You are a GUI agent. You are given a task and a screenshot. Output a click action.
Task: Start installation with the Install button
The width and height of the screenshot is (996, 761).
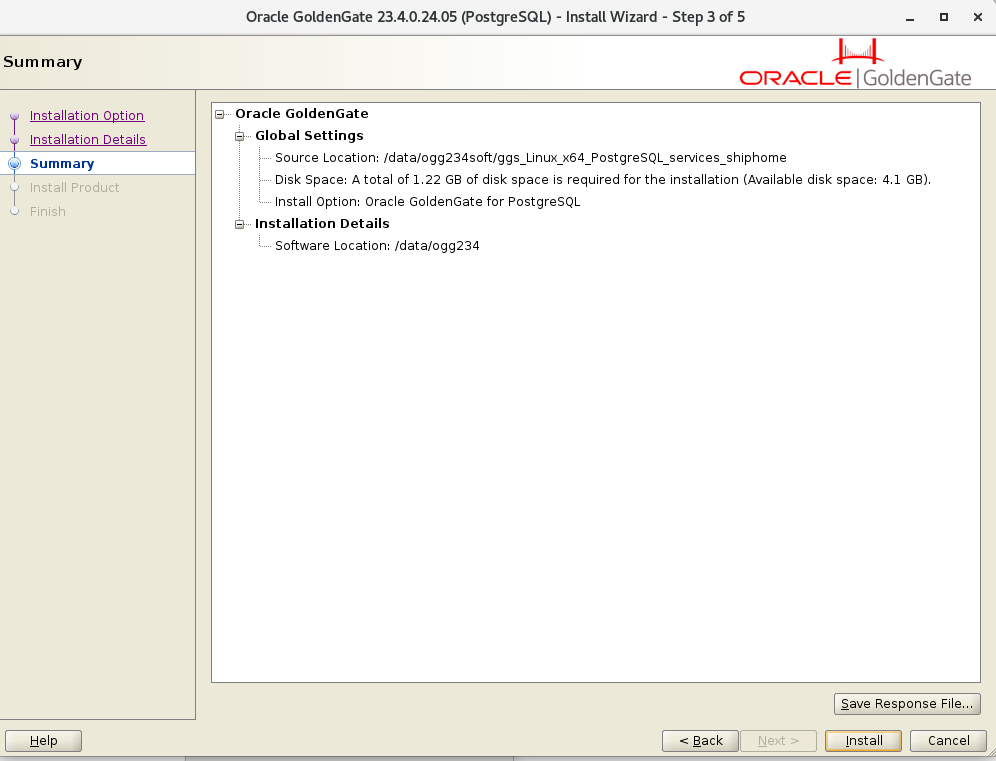tap(863, 741)
